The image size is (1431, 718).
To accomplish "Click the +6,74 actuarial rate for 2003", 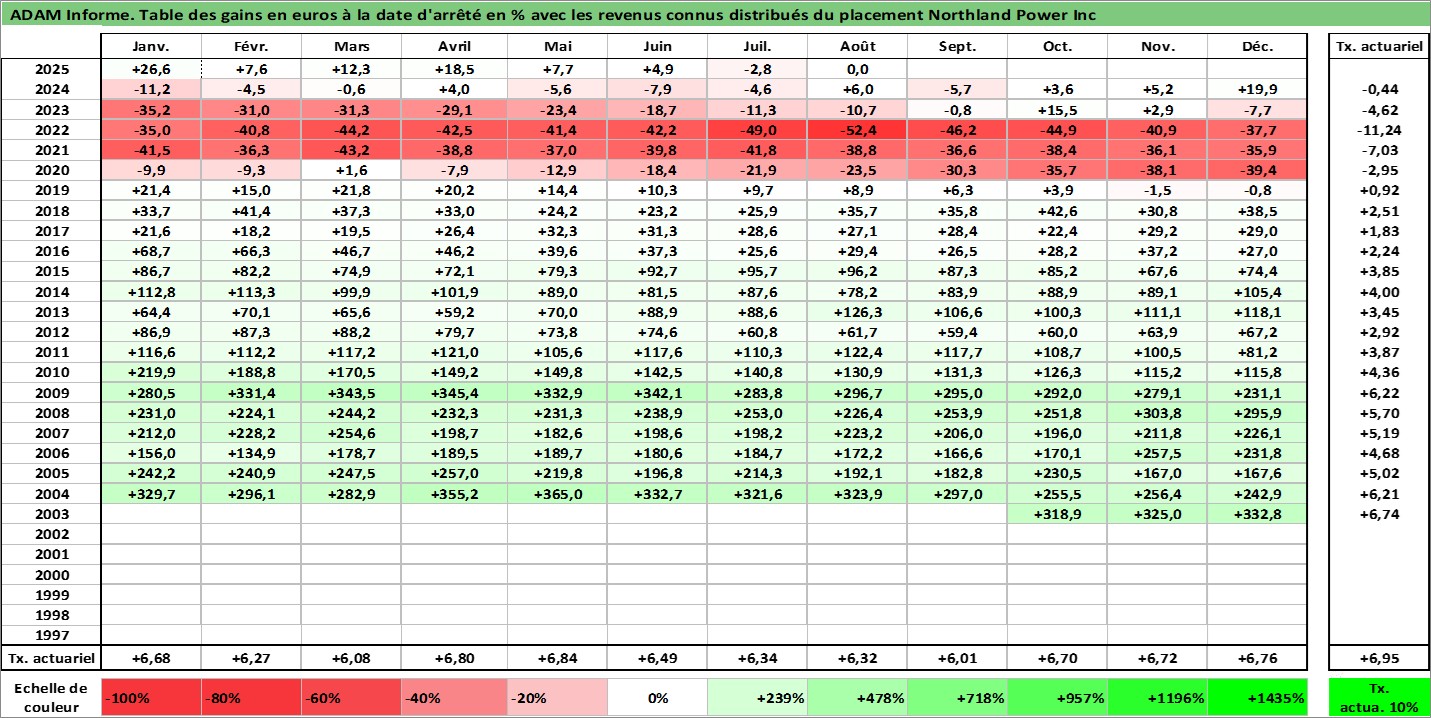I will click(1378, 514).
